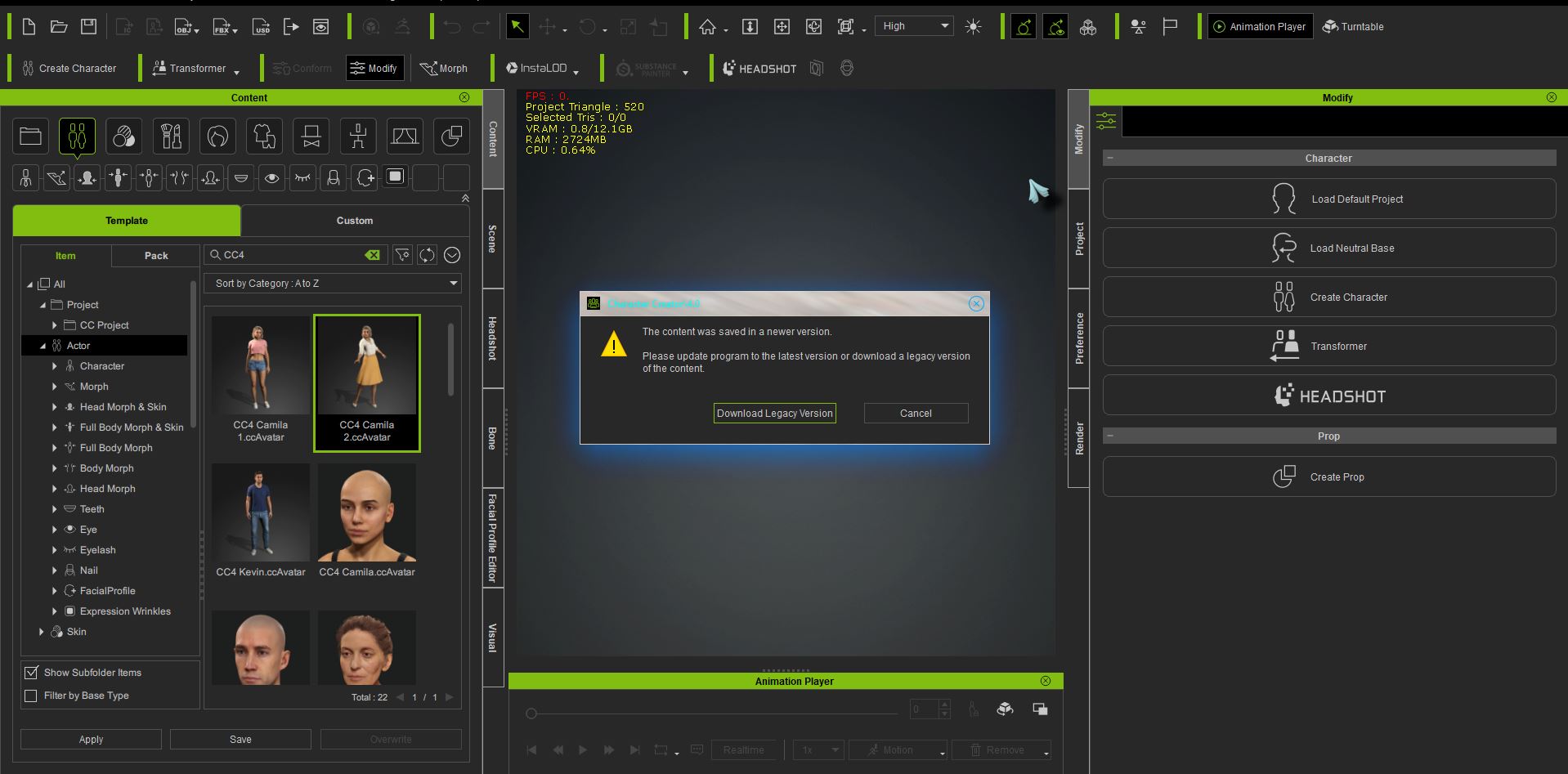Click the Morph toolbar button
This screenshot has width=1568, height=774.
pyautogui.click(x=444, y=69)
